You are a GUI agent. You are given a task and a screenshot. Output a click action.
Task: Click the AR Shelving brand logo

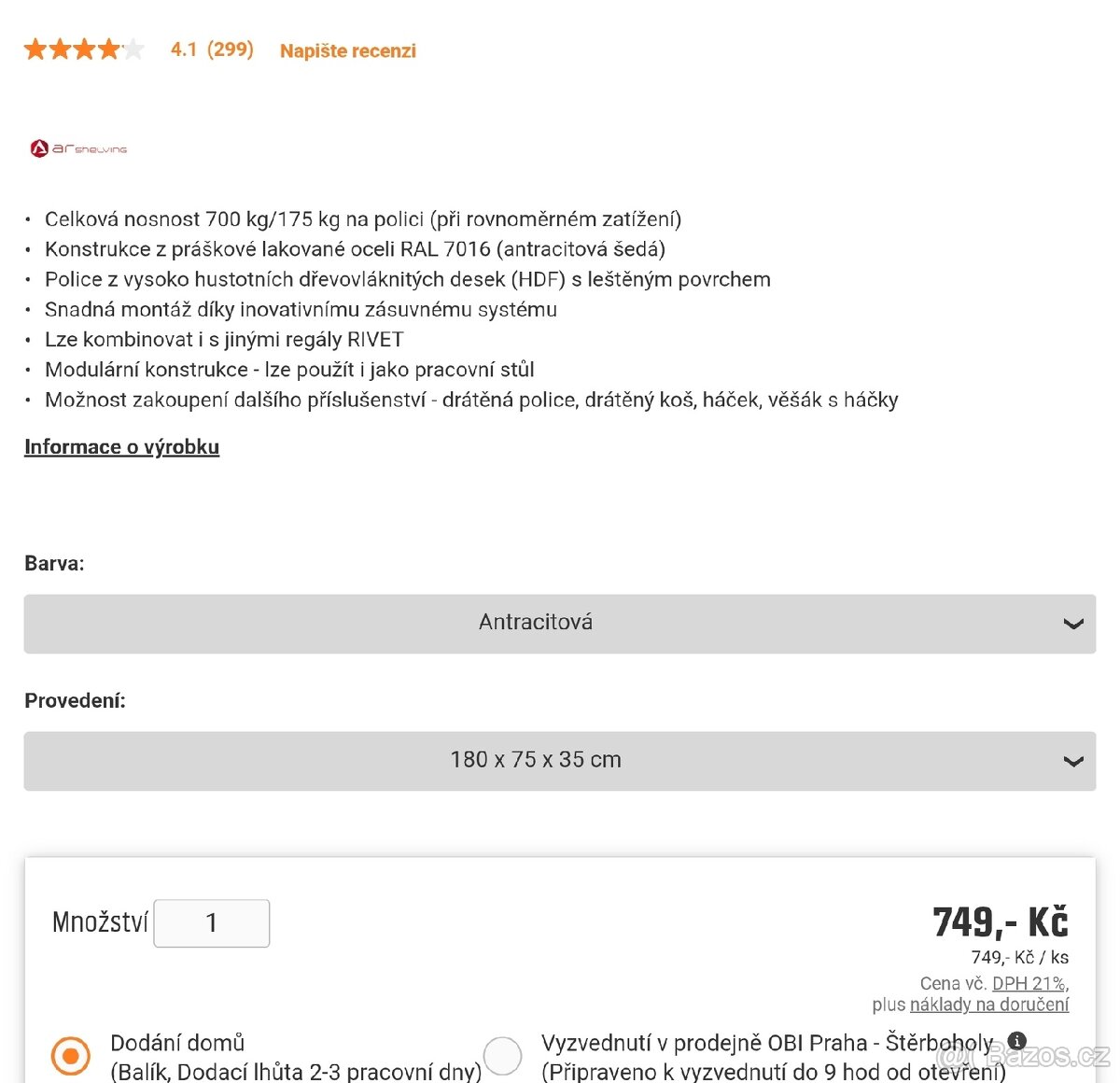[x=79, y=148]
